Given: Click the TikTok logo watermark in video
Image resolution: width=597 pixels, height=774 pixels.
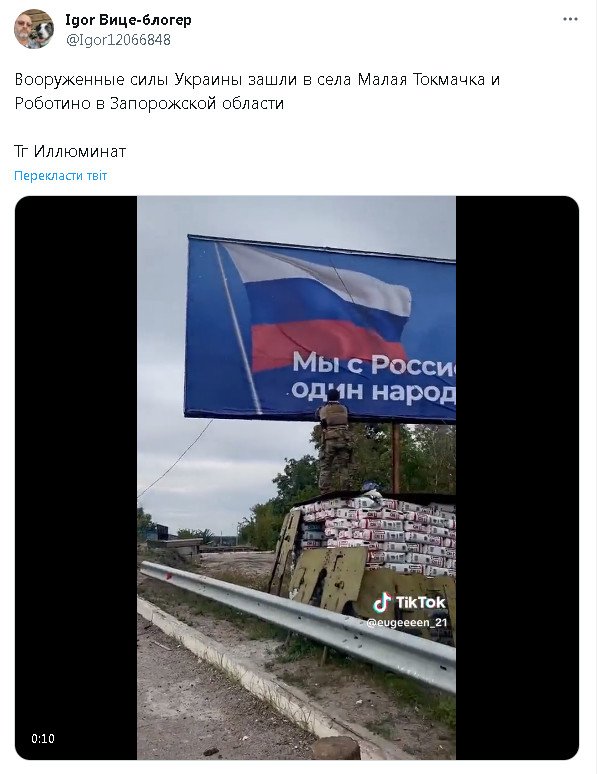Looking at the screenshot, I should (409, 602).
